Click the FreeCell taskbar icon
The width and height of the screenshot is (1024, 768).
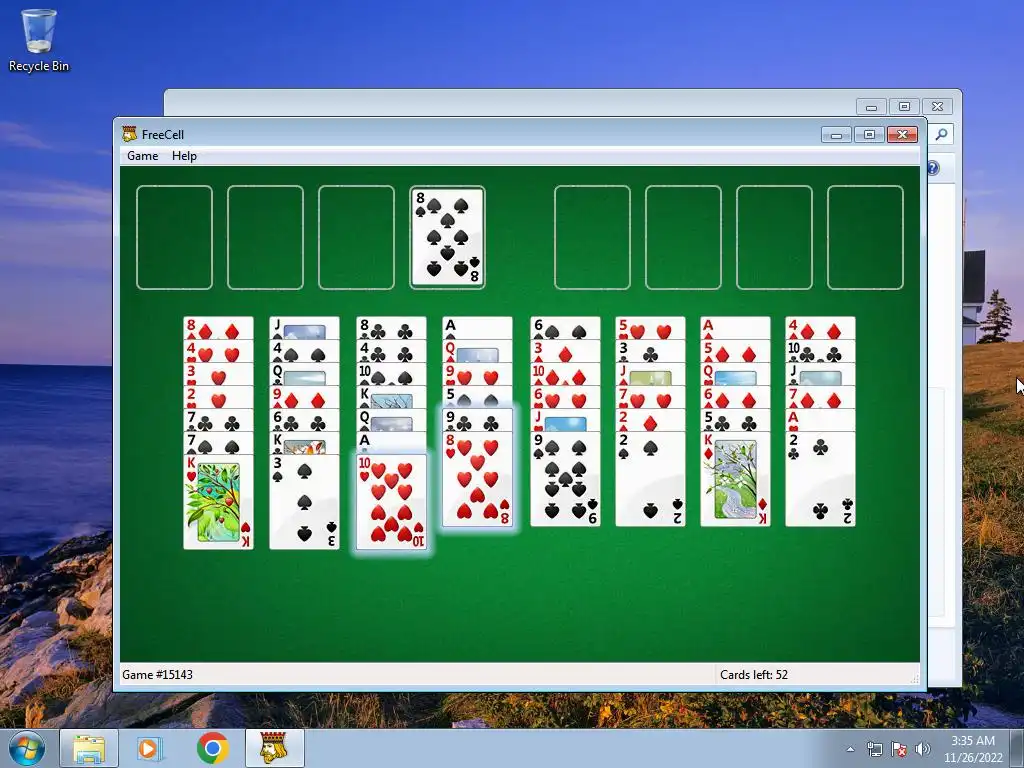pos(275,748)
